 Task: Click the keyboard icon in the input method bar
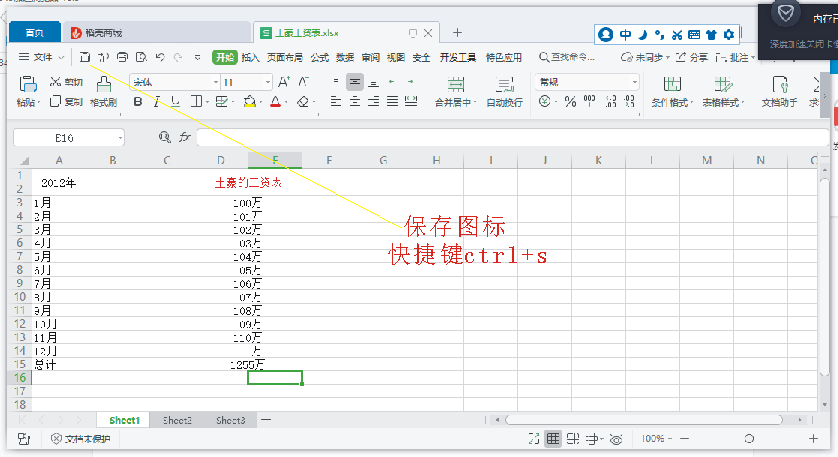point(694,35)
